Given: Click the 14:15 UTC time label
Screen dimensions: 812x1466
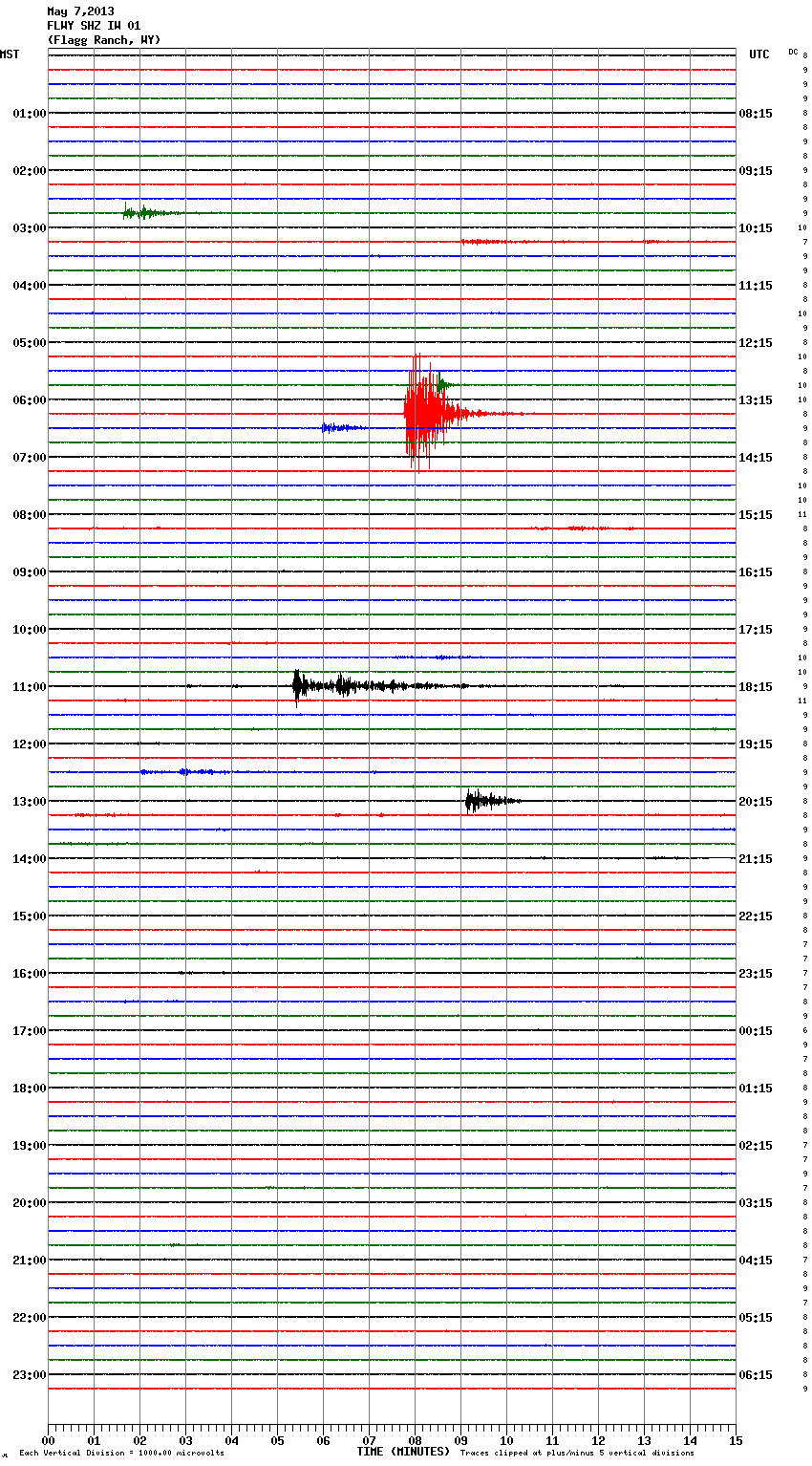Looking at the screenshot, I should click(756, 458).
